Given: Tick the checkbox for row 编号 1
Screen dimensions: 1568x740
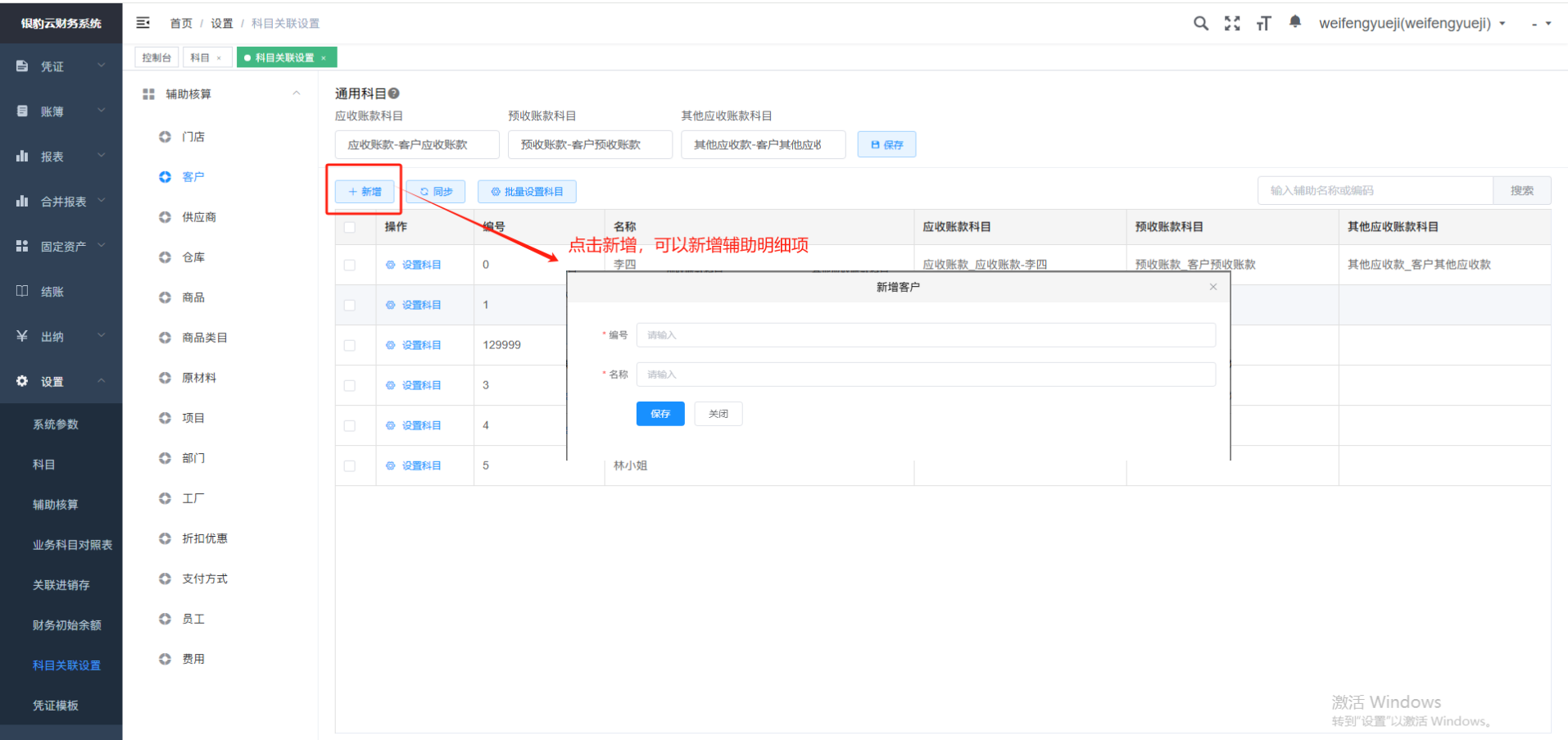Looking at the screenshot, I should click(x=350, y=305).
